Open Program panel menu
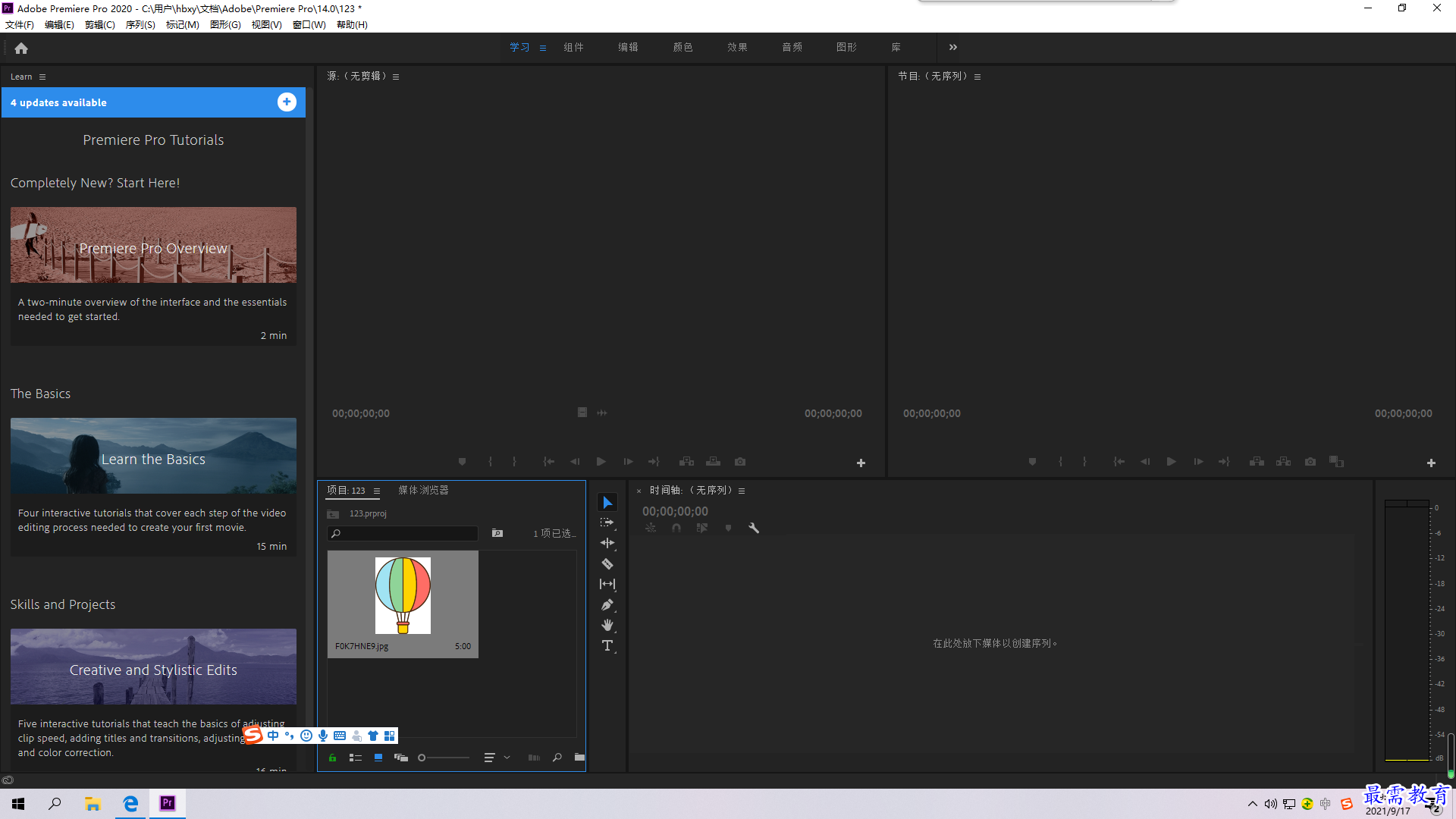The width and height of the screenshot is (1456, 819). tap(977, 77)
